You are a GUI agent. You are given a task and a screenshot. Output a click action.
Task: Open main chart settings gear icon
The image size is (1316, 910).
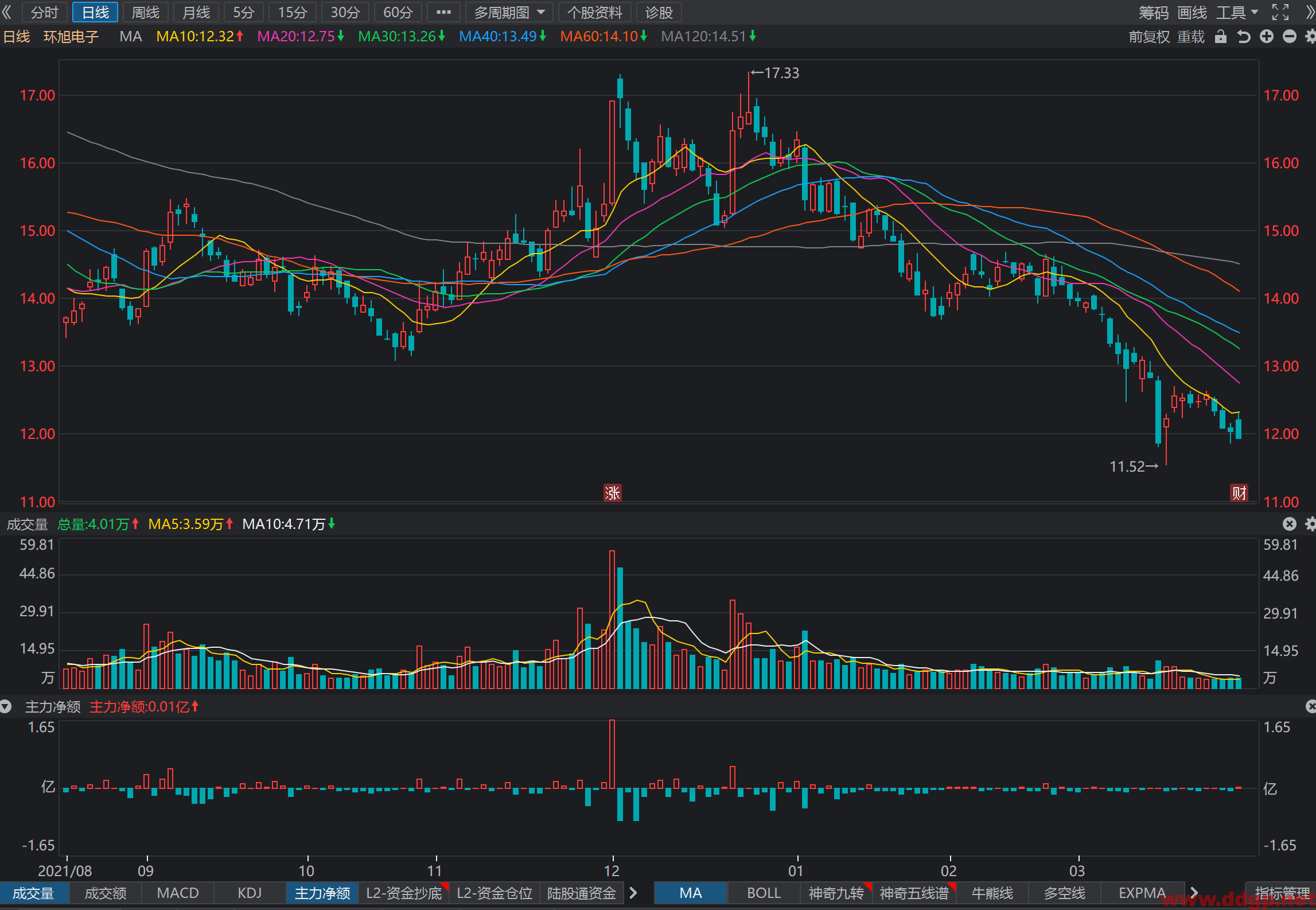click(x=1310, y=37)
